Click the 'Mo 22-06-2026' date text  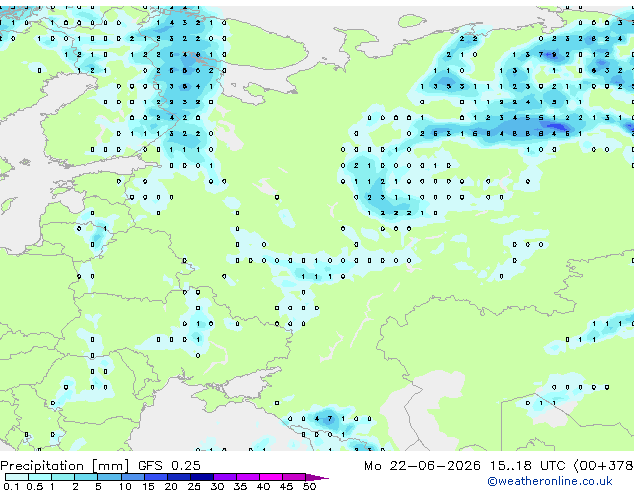(423, 466)
